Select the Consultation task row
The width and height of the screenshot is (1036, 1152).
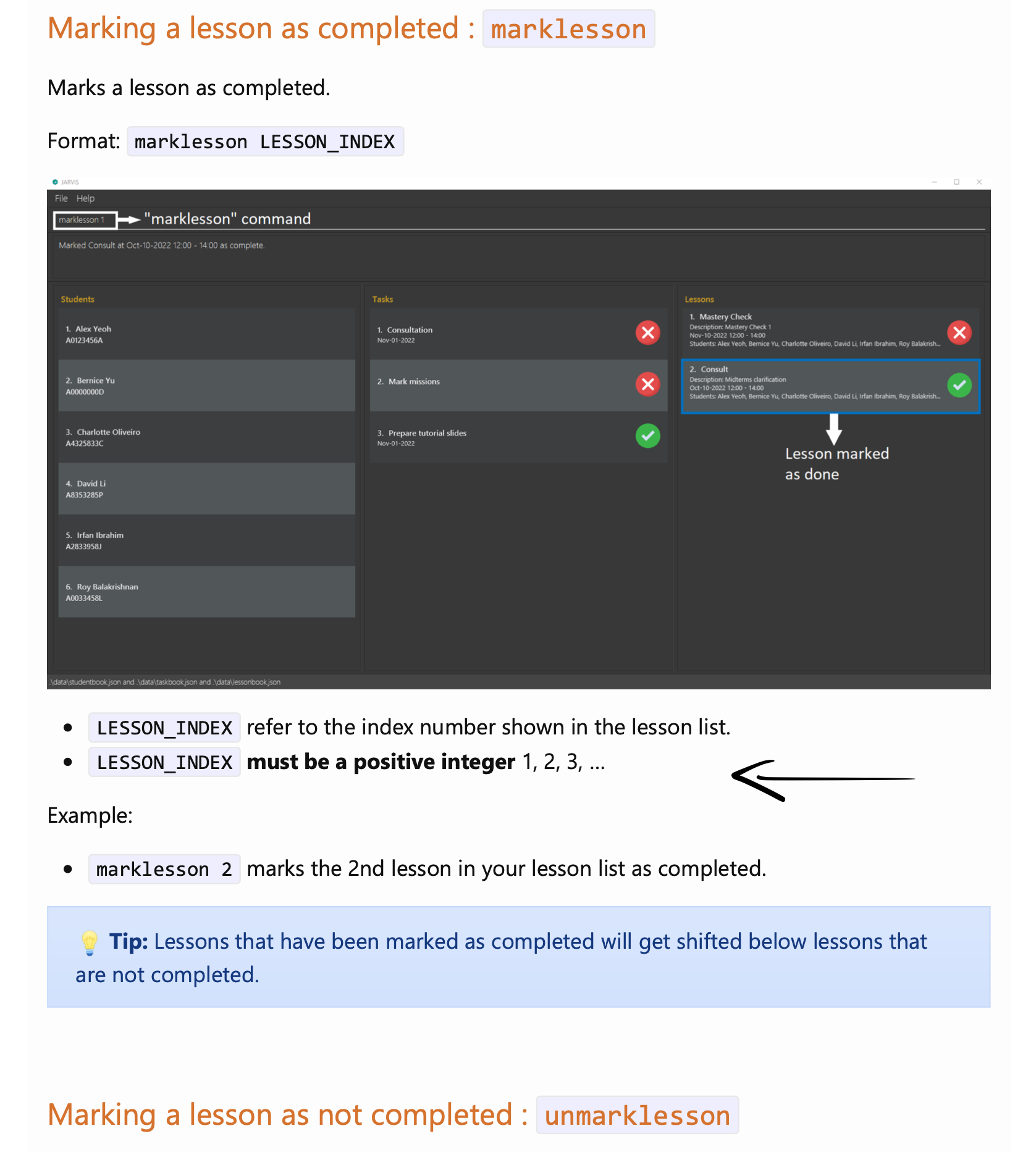point(518,334)
